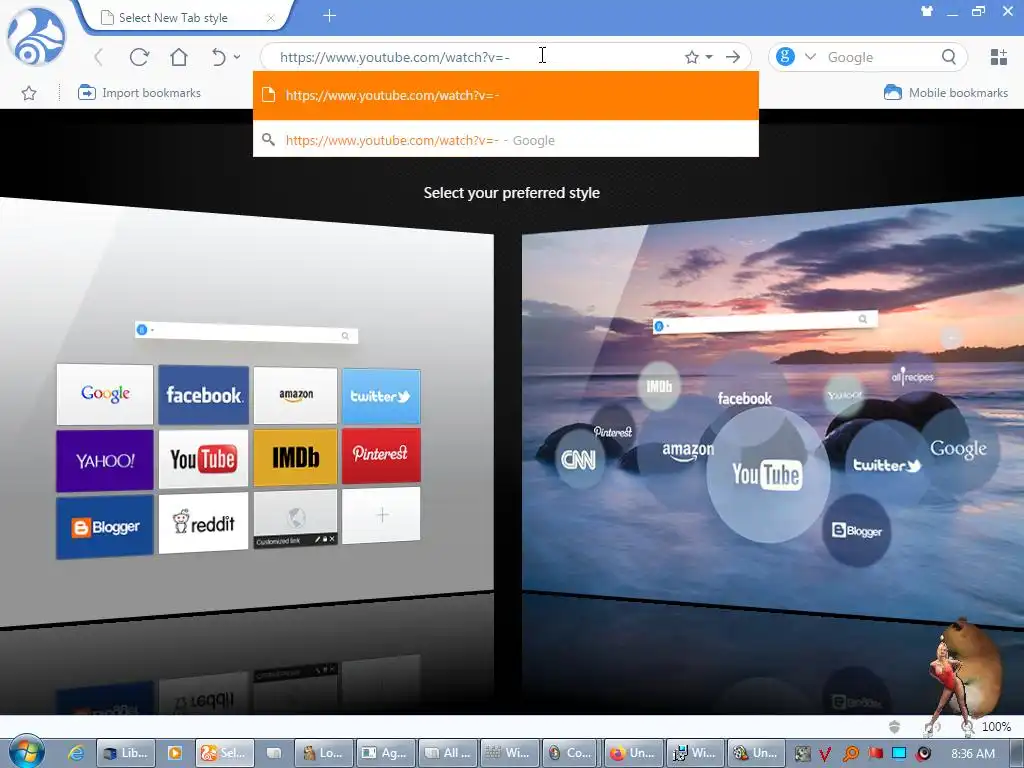The image size is (1024, 768).
Task: Click the undo closed tab arrow icon
Action: pos(219,57)
